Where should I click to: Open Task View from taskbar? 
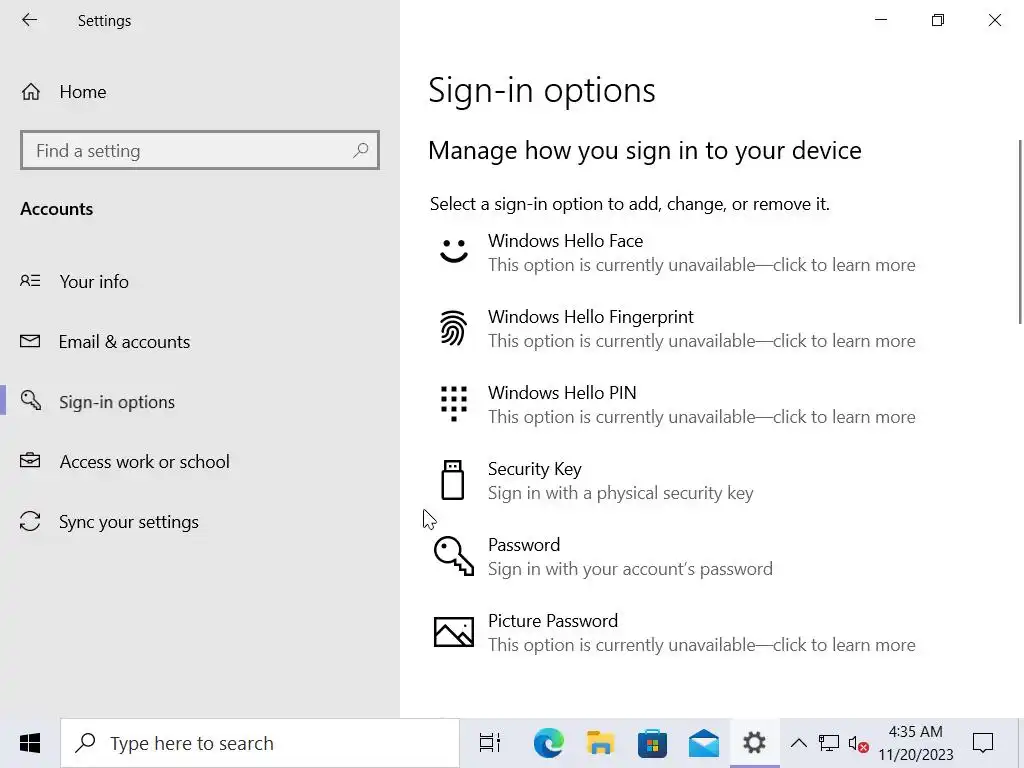click(x=490, y=743)
